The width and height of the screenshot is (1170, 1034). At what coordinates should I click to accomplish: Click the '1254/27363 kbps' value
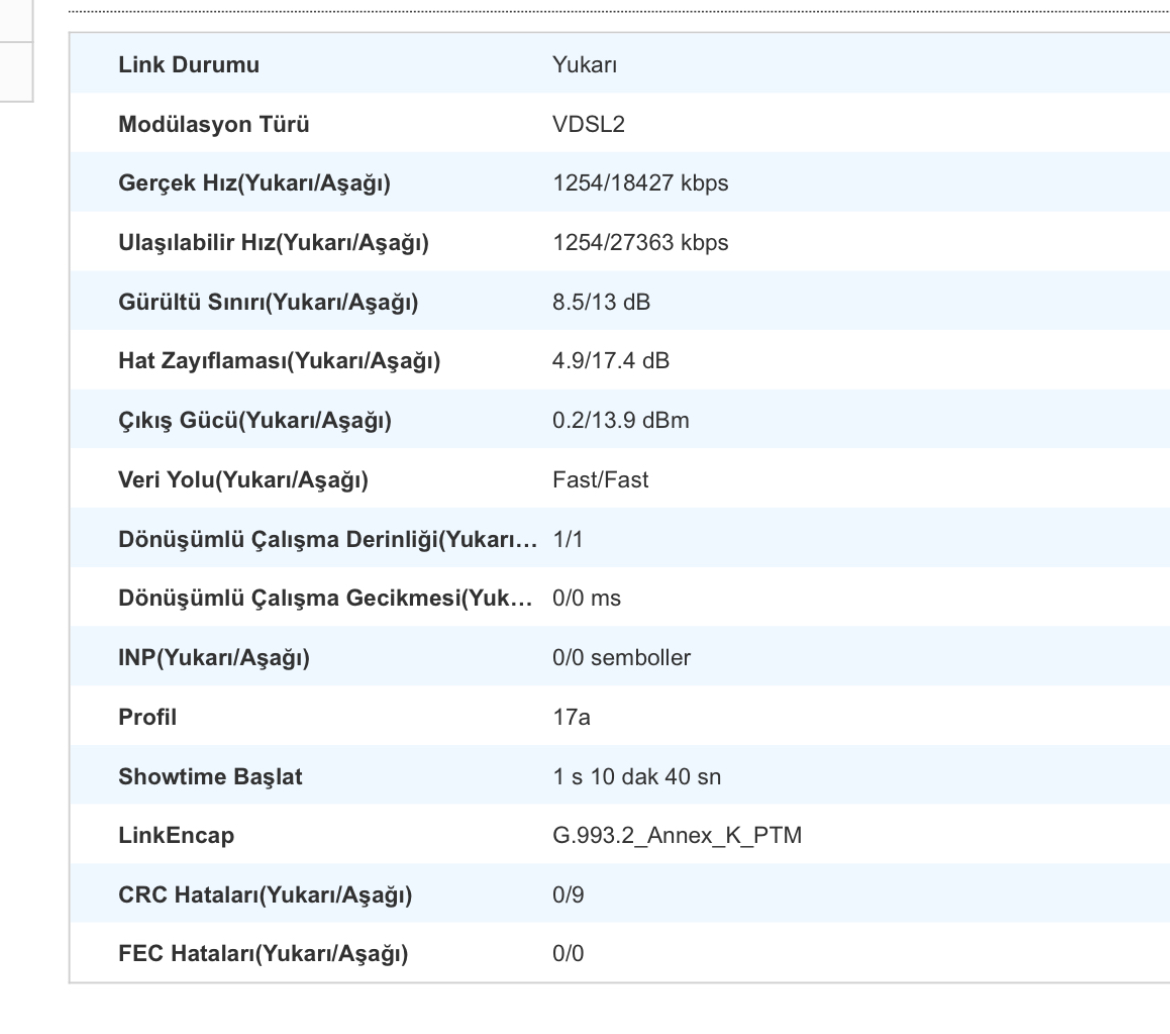pos(640,243)
